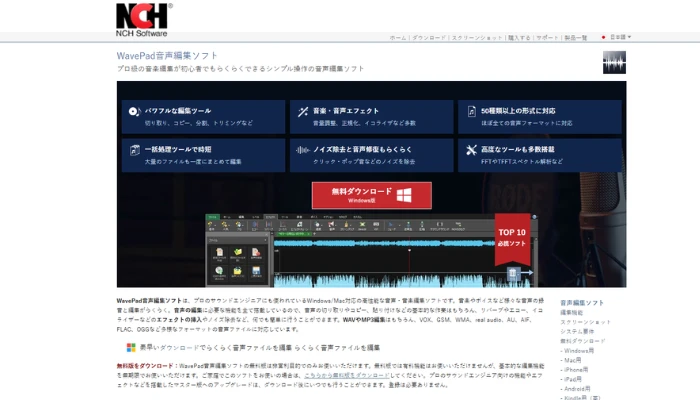This screenshot has height=400, width=700.
Task: Select スクリーンショット in the top navigation bar
Action: point(477,38)
